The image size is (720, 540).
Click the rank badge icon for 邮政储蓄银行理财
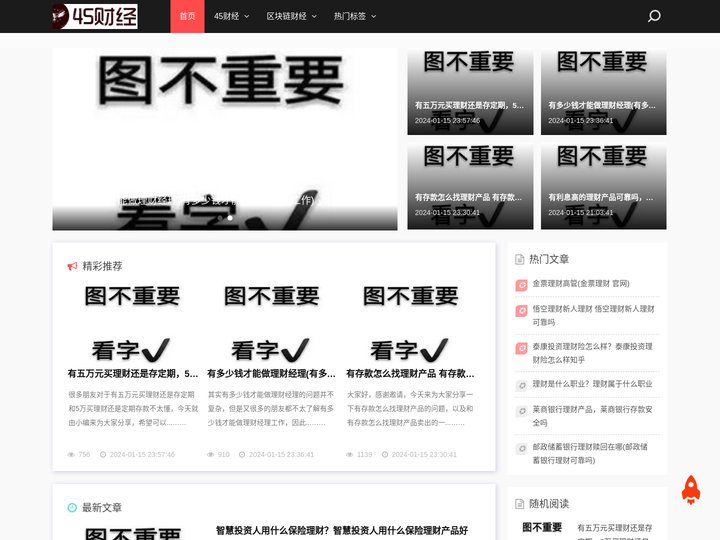coord(522,449)
